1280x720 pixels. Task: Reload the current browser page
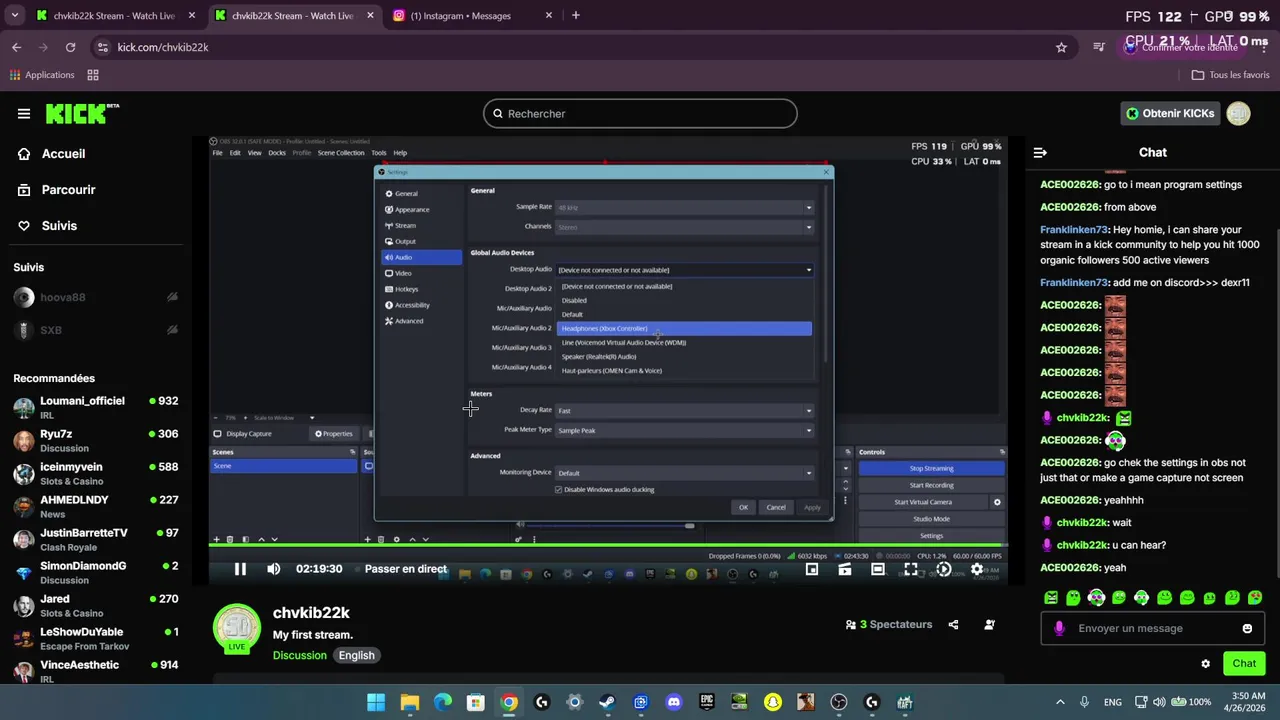point(70,47)
